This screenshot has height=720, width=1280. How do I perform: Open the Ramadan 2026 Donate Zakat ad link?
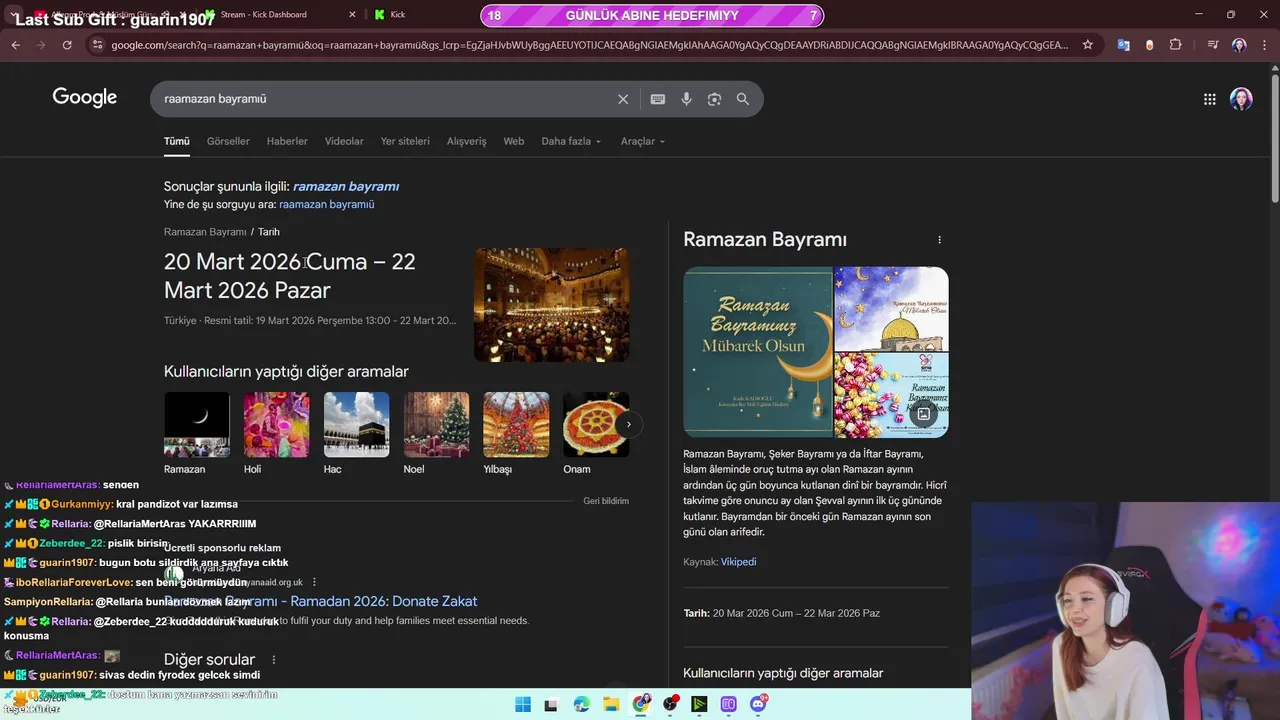tap(321, 601)
